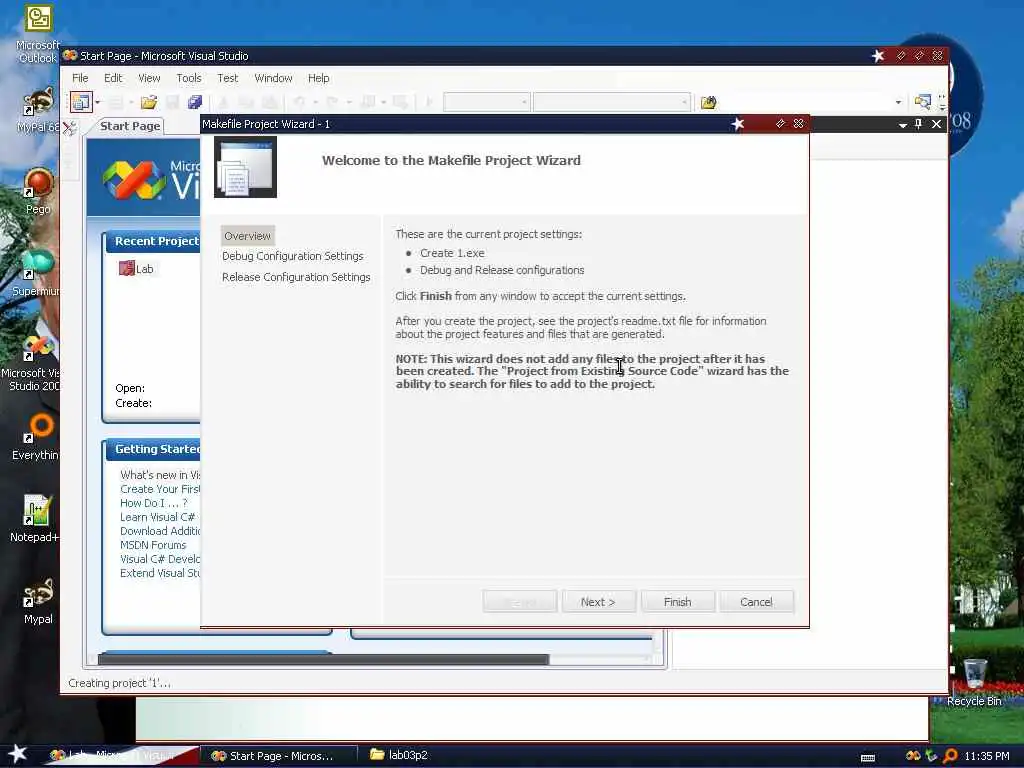Click the star icon in wizard title bar

click(738, 123)
